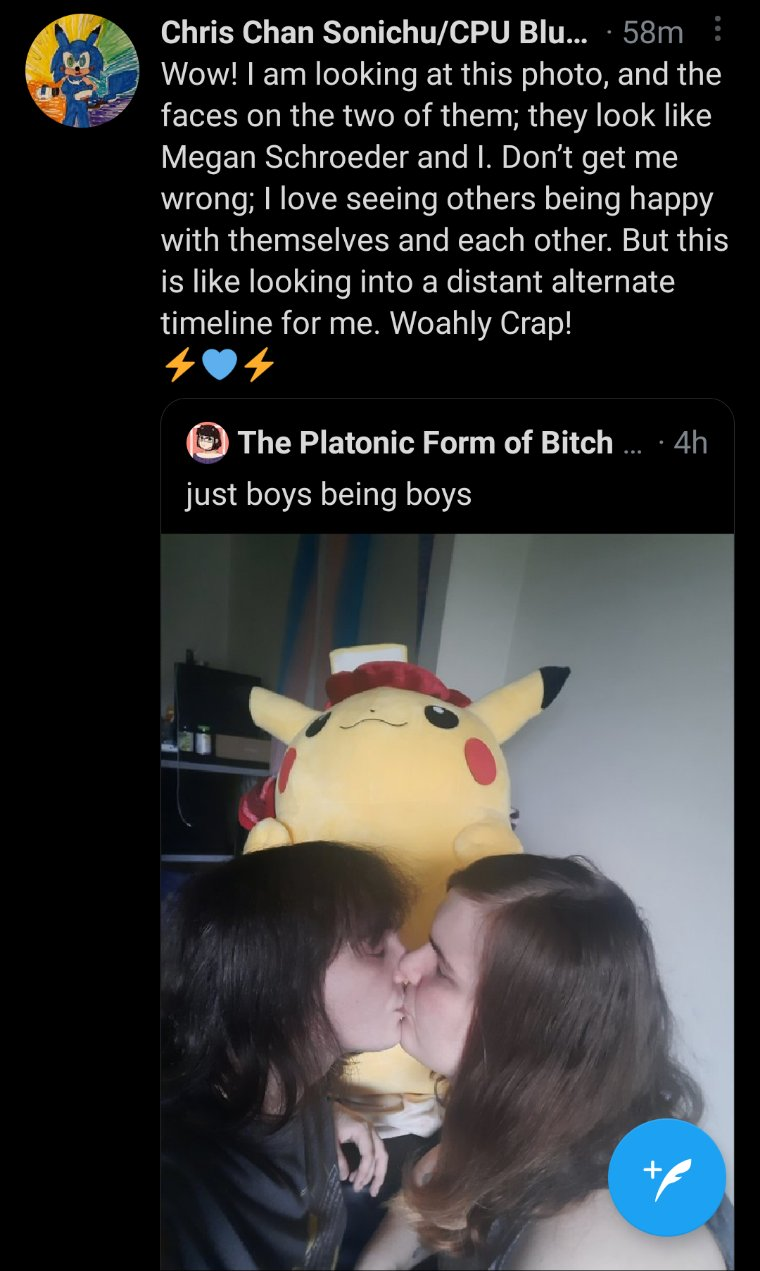Tap the 'Megan Schroeder and I' text line

click(x=419, y=157)
